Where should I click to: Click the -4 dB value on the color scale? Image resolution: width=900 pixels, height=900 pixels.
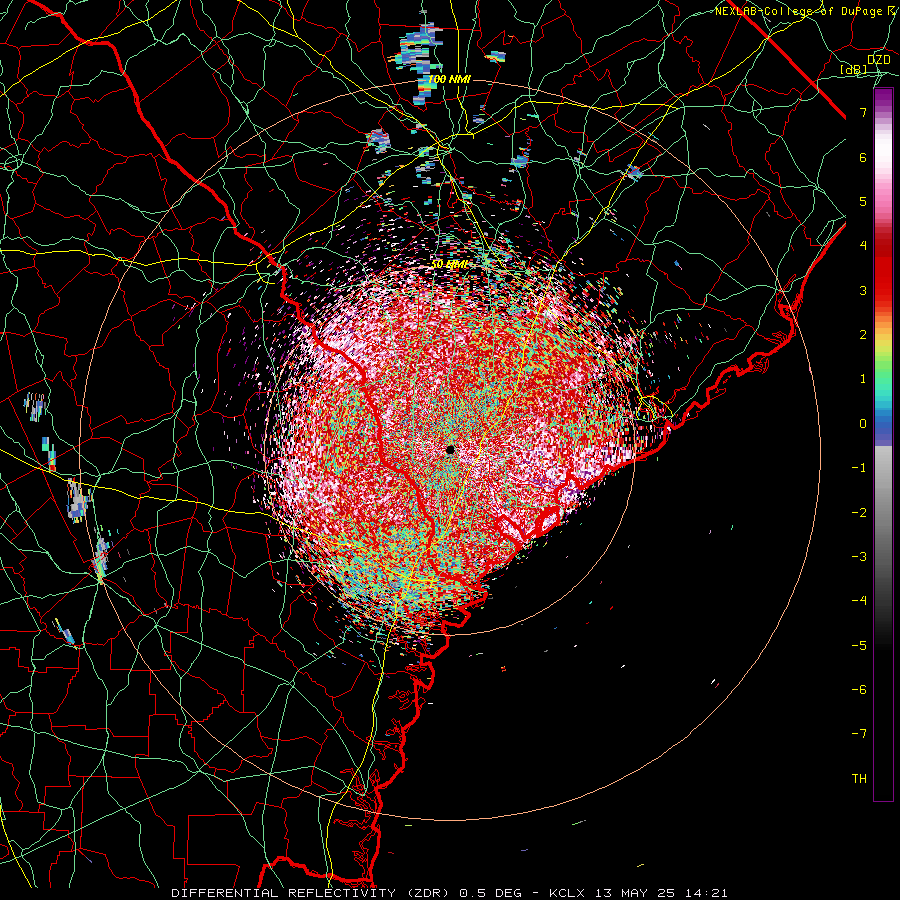(x=859, y=601)
